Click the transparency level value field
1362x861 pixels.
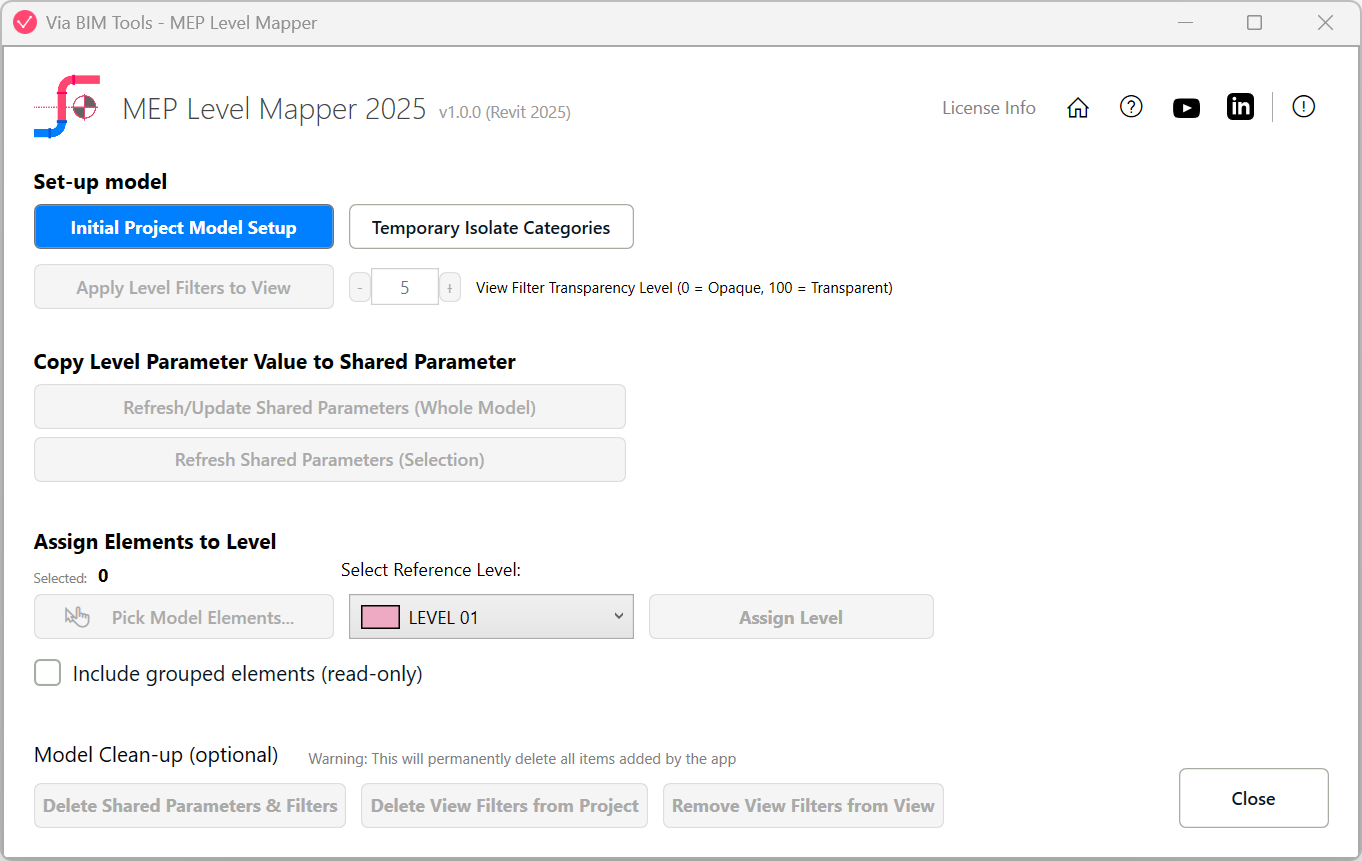405,287
